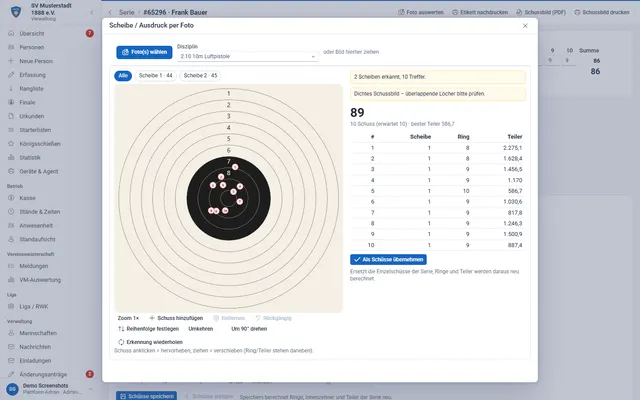The image size is (640, 400).
Task: Click the Geräte & Agent icon
Action: (x=11, y=171)
